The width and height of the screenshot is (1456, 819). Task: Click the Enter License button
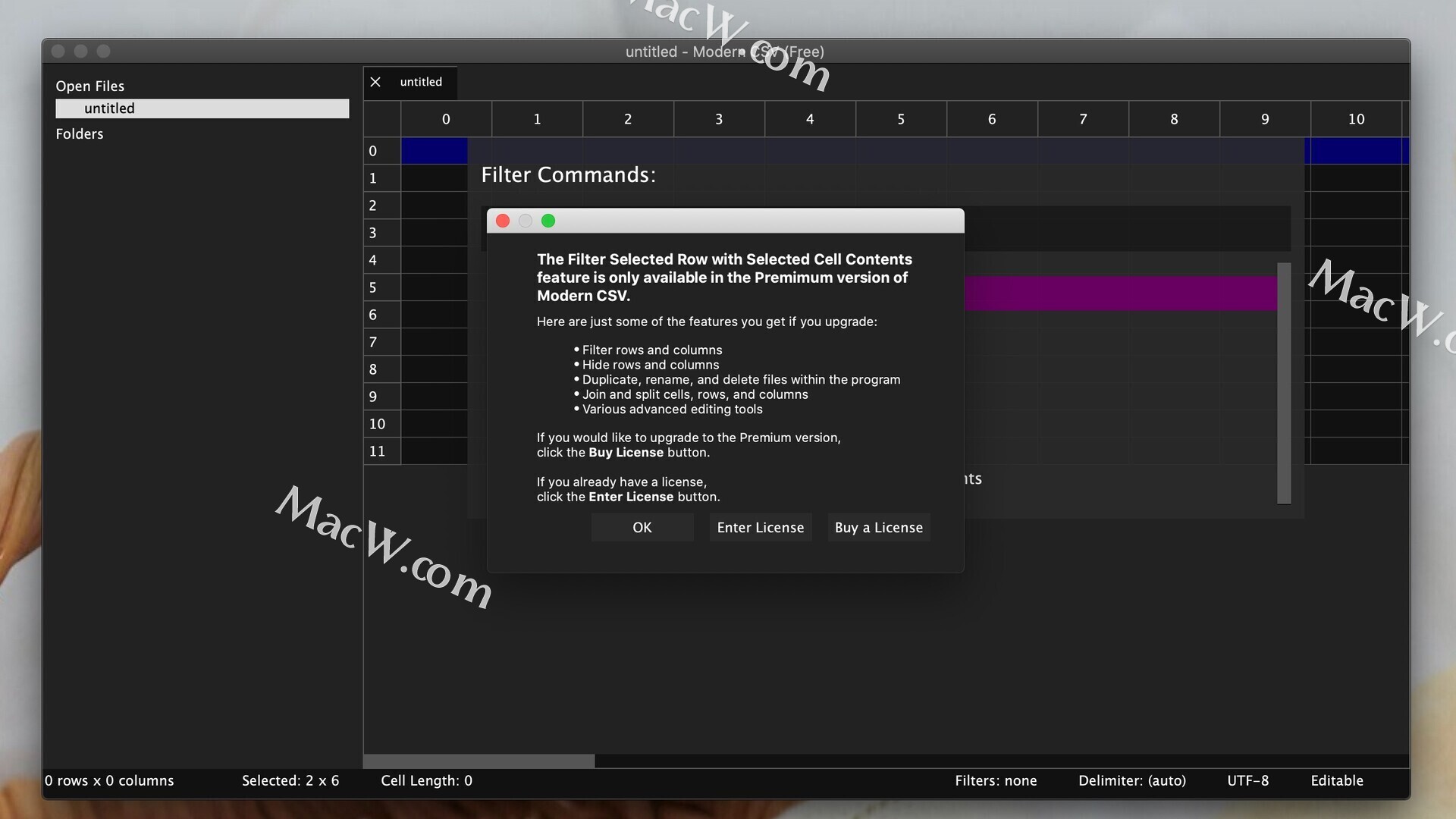pos(761,527)
